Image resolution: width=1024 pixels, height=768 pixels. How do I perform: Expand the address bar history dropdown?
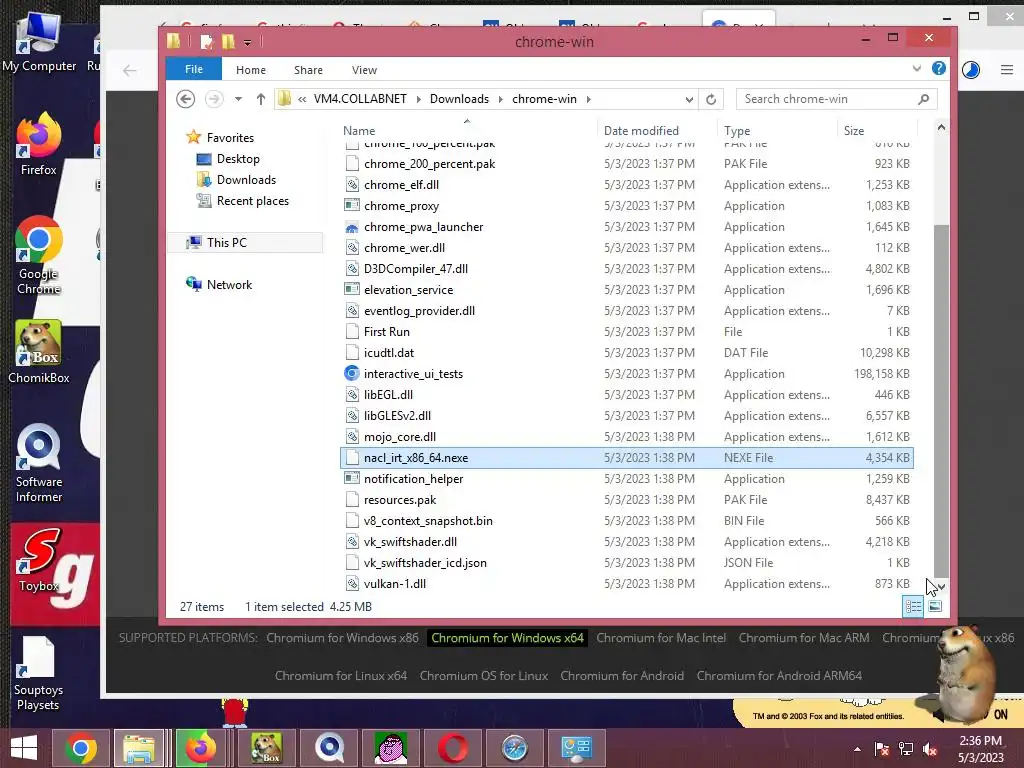click(689, 99)
